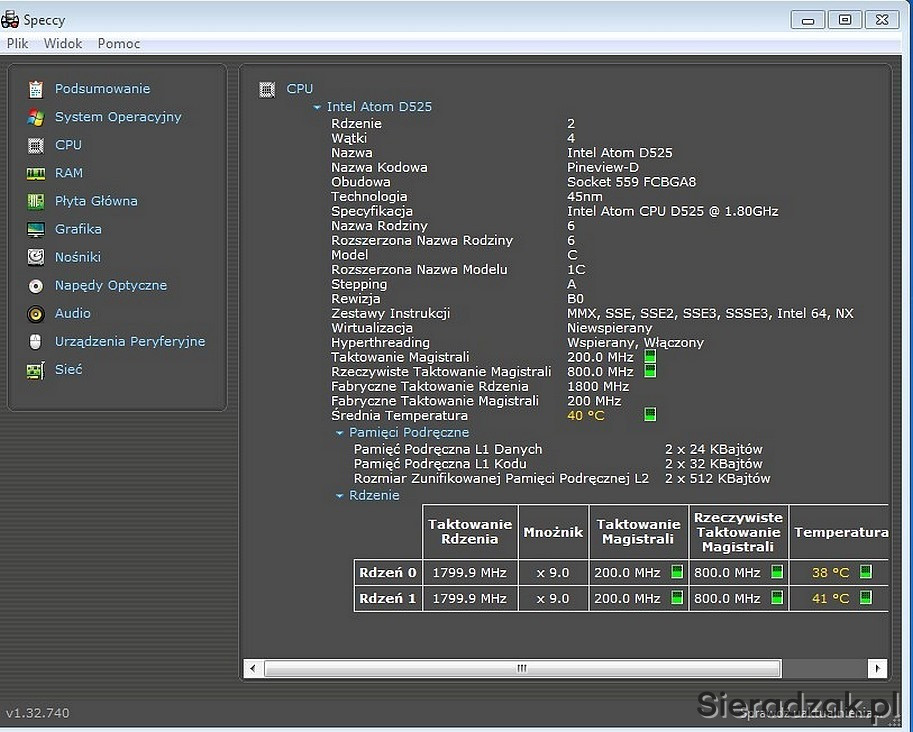Click the scroll left arrow button
Image resolution: width=913 pixels, height=732 pixels.
click(253, 668)
